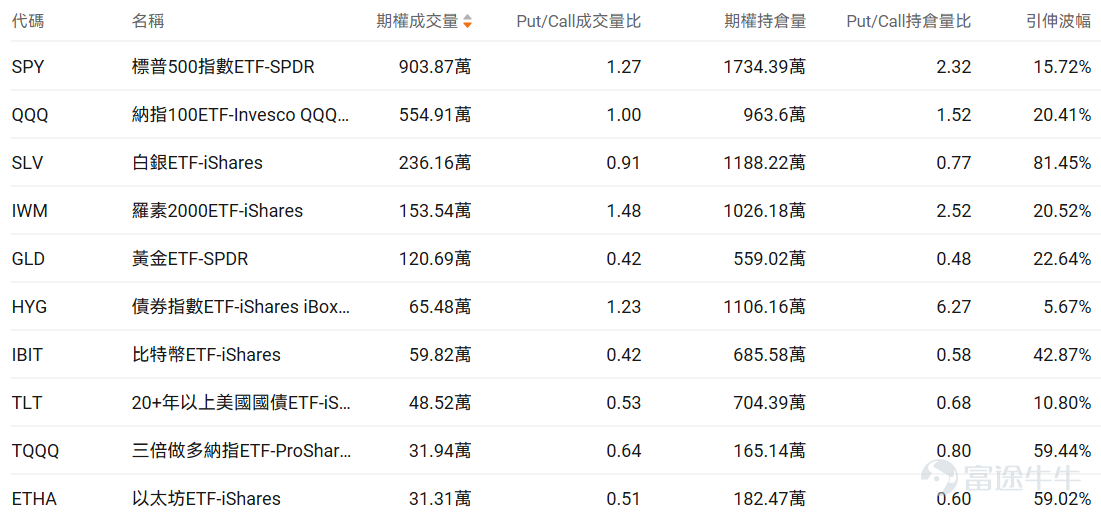Click SPY's implied volatility 15.72%
The image size is (1101, 514).
click(x=1062, y=67)
